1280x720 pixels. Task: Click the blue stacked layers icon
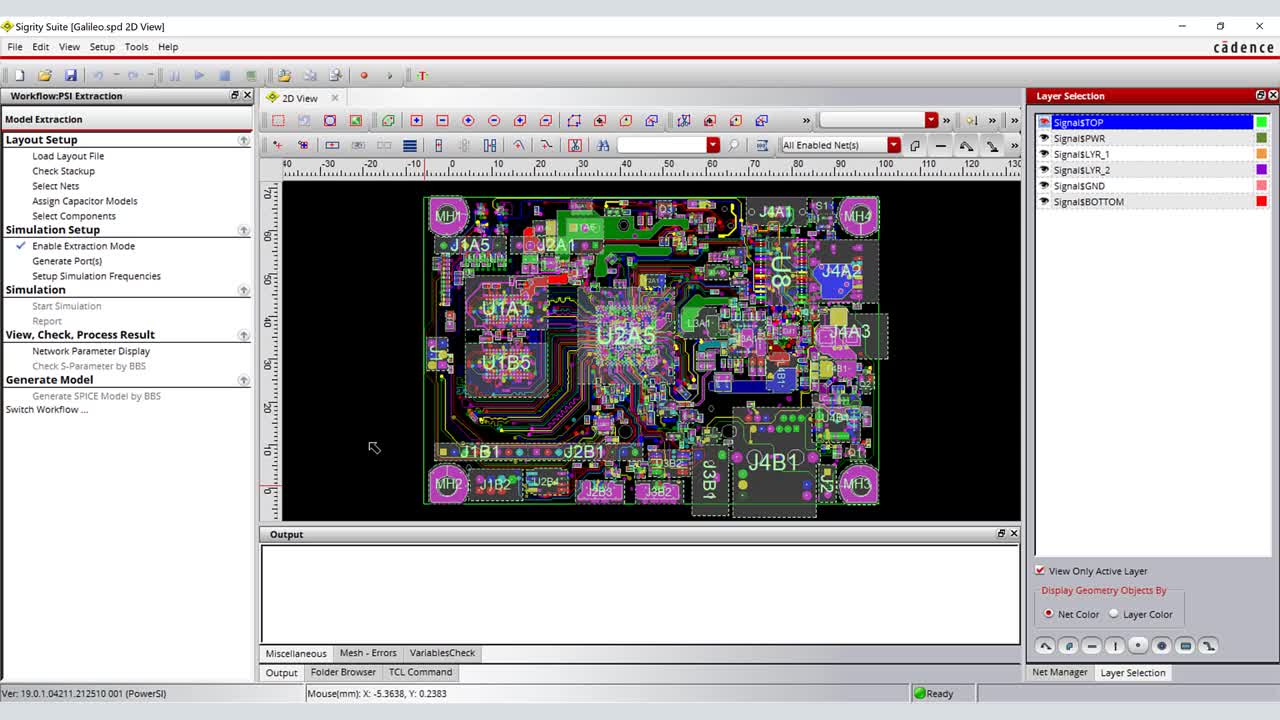pos(410,145)
